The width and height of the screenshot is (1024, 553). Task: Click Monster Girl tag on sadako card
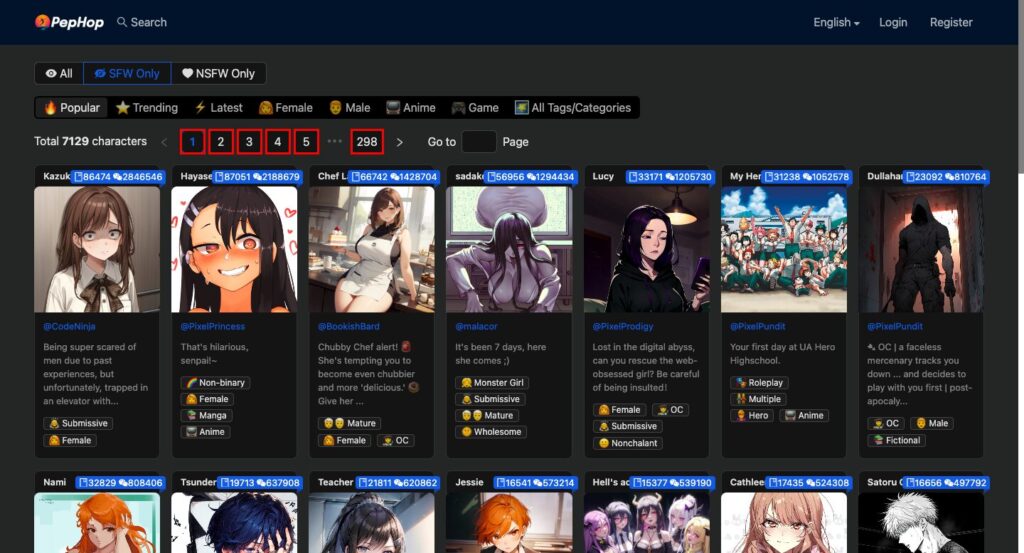(492, 383)
